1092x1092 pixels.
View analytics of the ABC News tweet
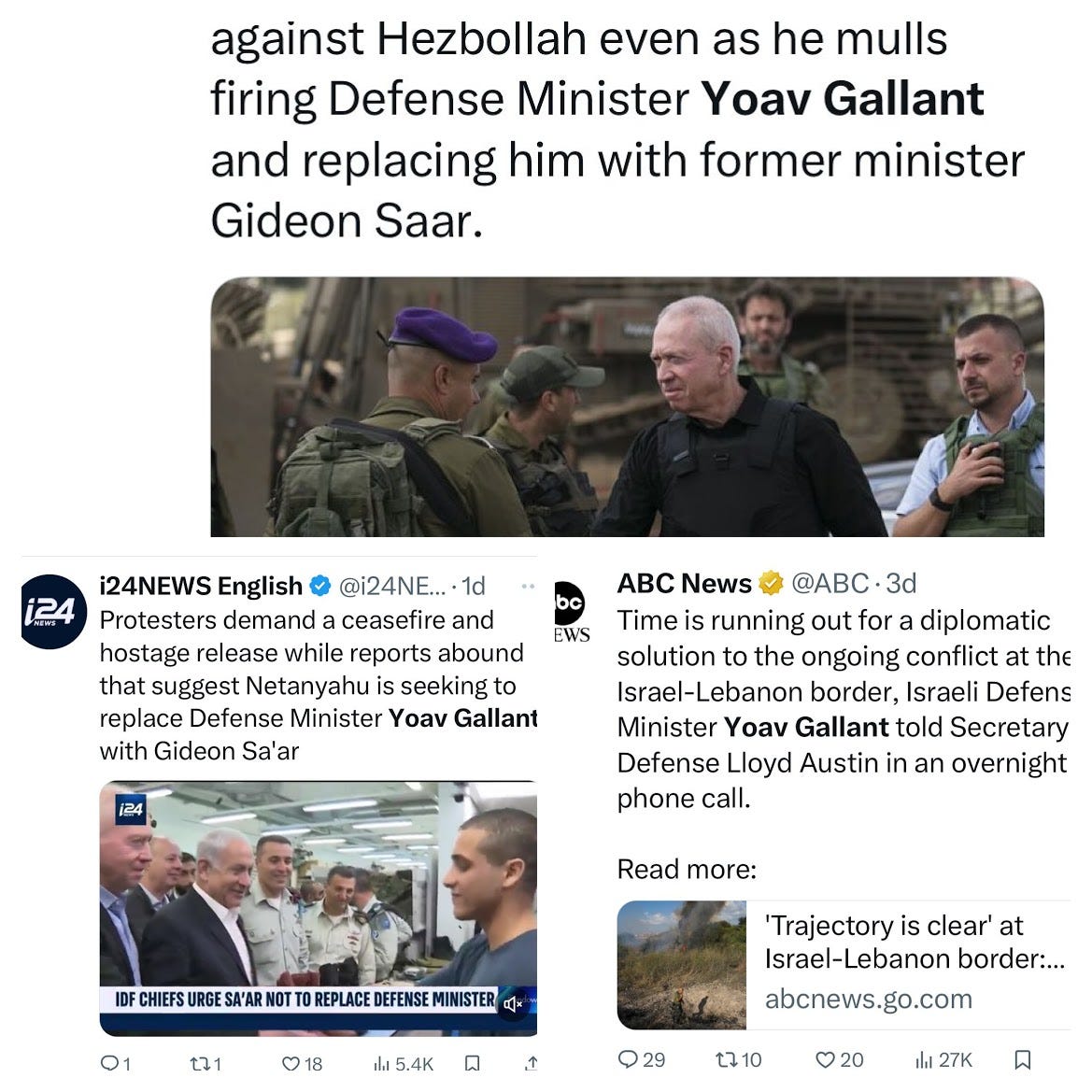(x=943, y=1059)
